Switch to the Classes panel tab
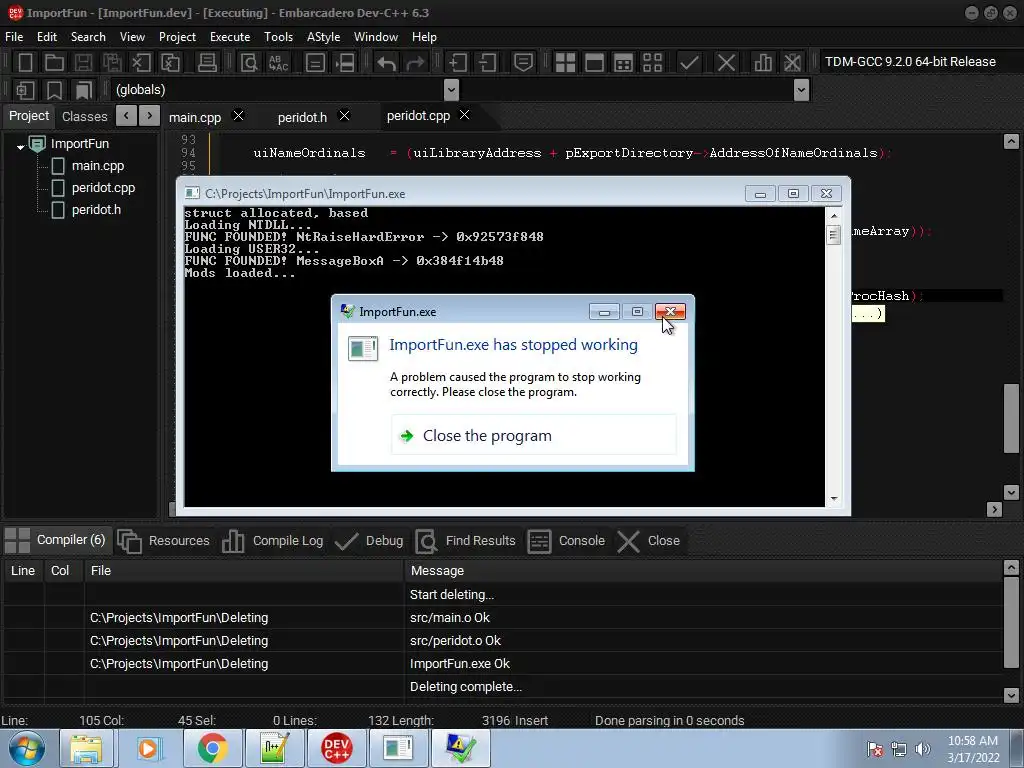This screenshot has width=1024, height=768. click(84, 116)
